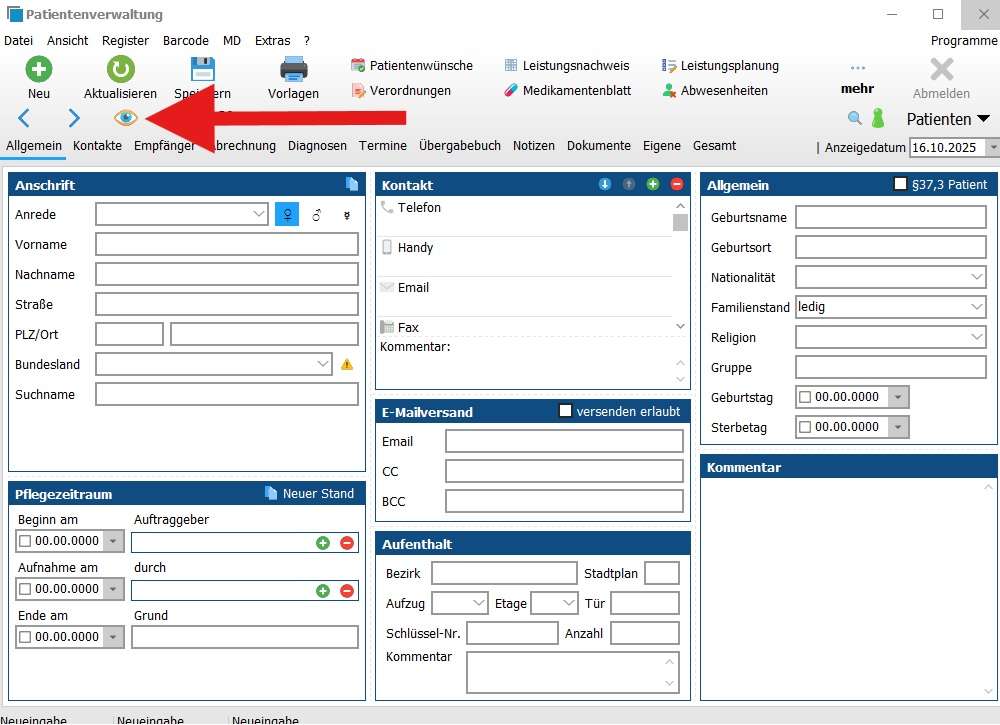Remove contact entry red minus icon
The image size is (1000, 725).
677,185
